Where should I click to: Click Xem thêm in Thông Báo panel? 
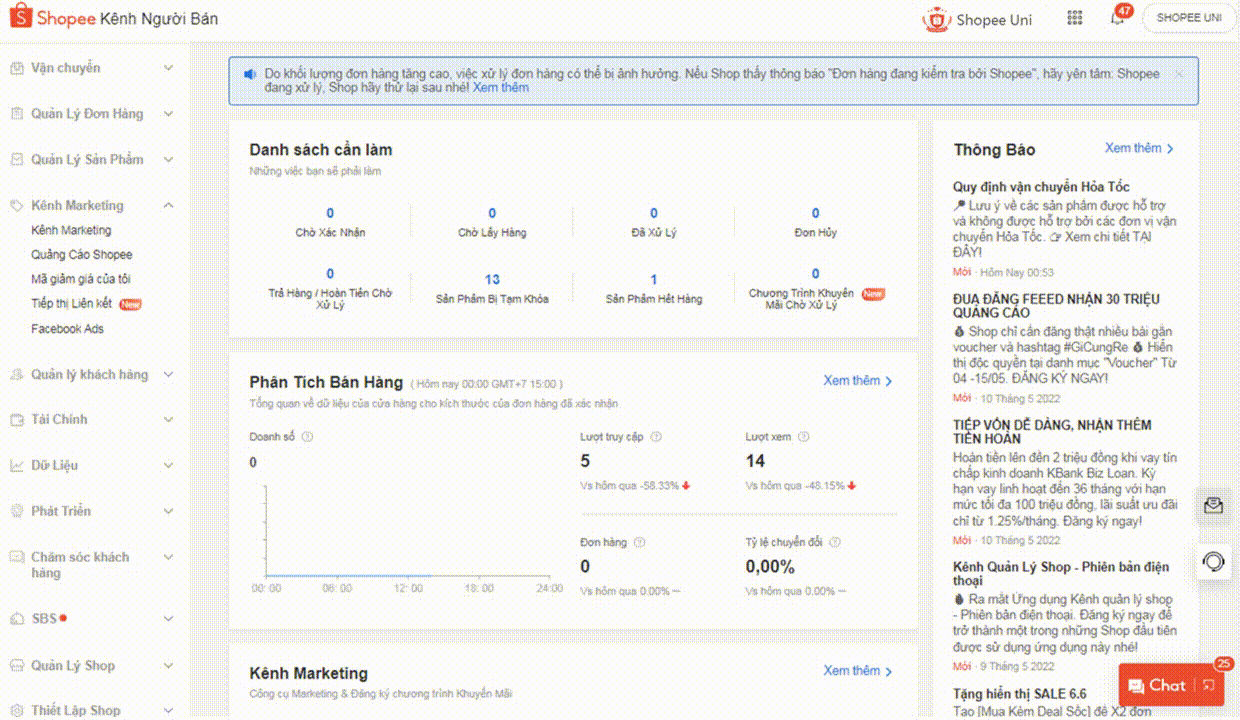point(1139,148)
